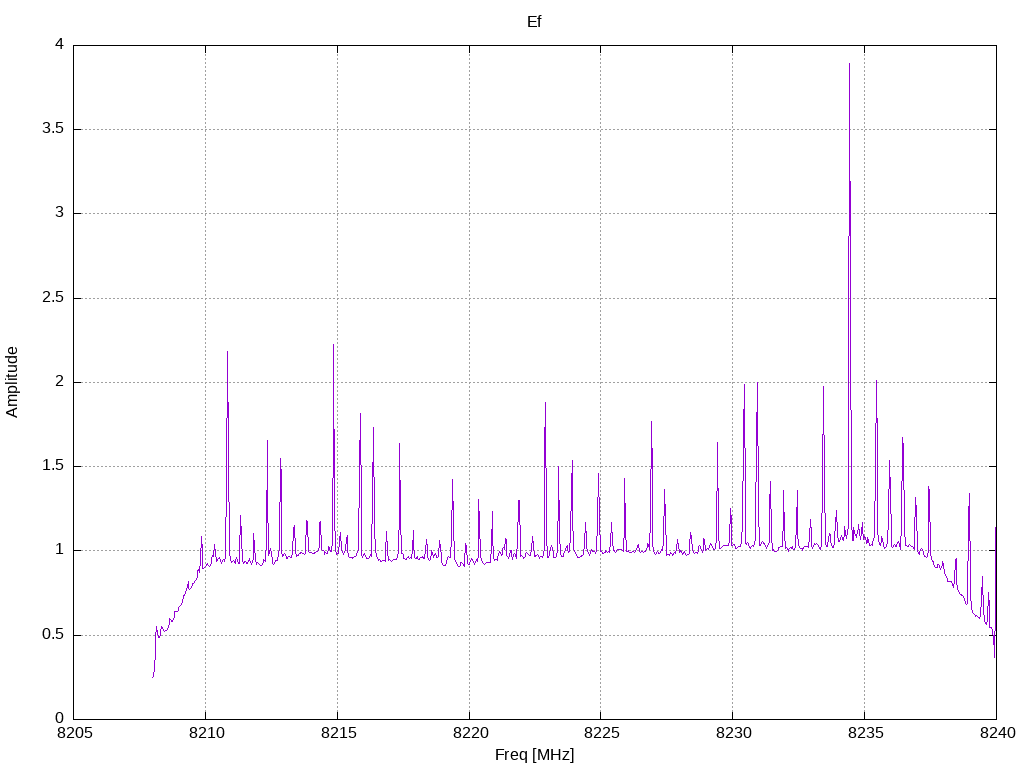The width and height of the screenshot is (1024, 768).
Task: Click the x-axis tick label 8235
Action: point(865,733)
